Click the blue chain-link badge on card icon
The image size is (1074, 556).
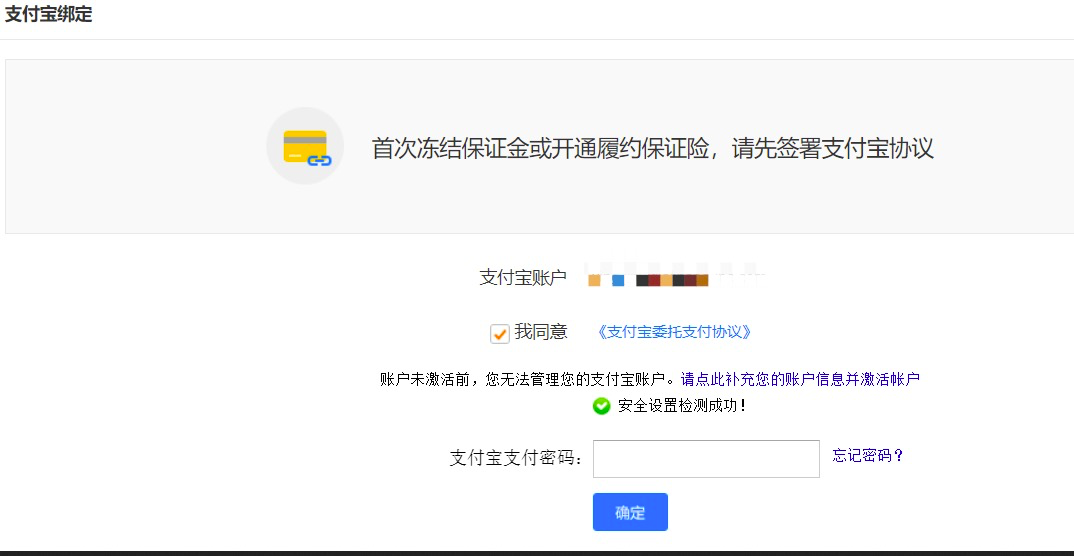[x=319, y=160]
